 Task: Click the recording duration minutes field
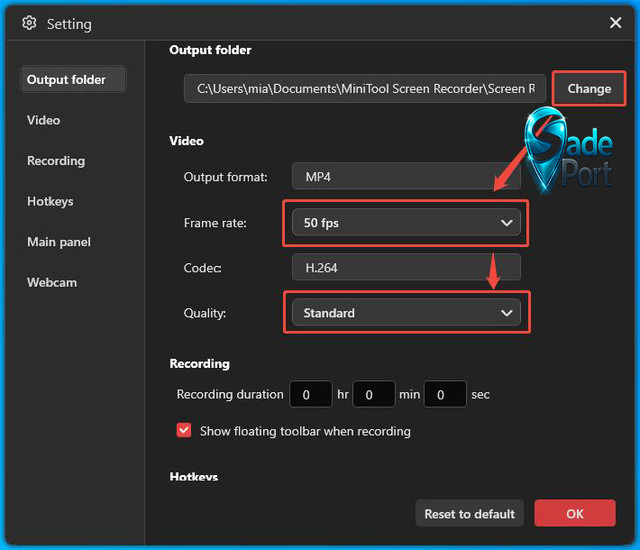click(x=374, y=394)
